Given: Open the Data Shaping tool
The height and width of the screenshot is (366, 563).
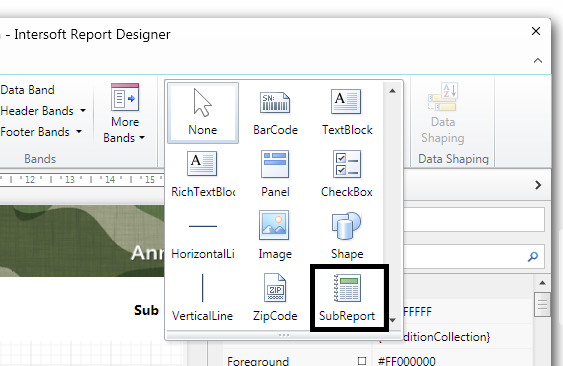Looking at the screenshot, I should tap(442, 114).
